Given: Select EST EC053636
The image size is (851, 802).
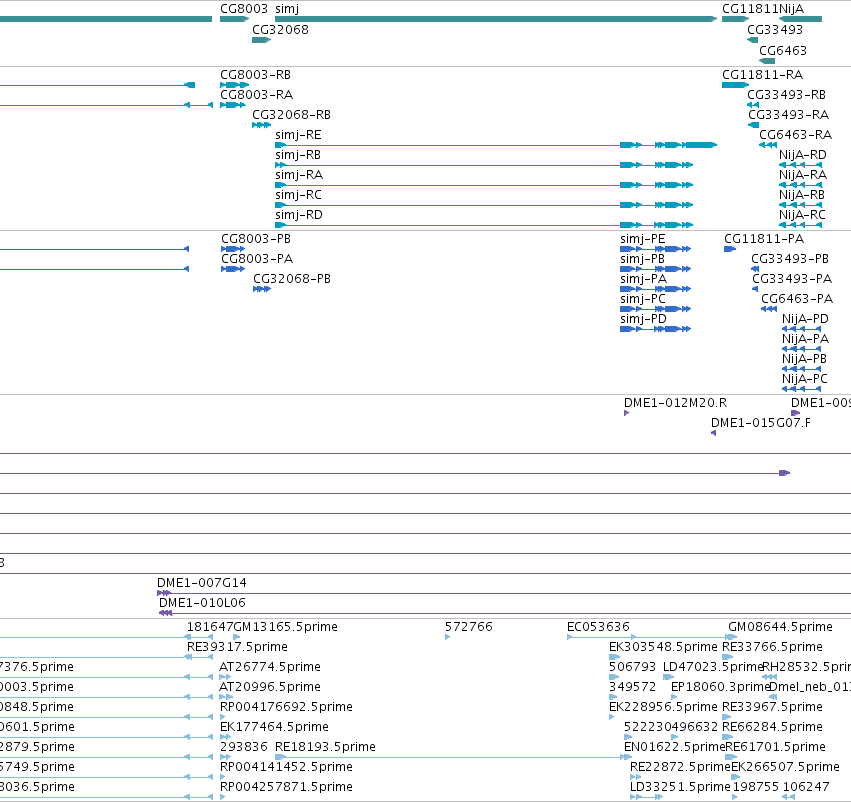Looking at the screenshot, I should click(x=598, y=627).
